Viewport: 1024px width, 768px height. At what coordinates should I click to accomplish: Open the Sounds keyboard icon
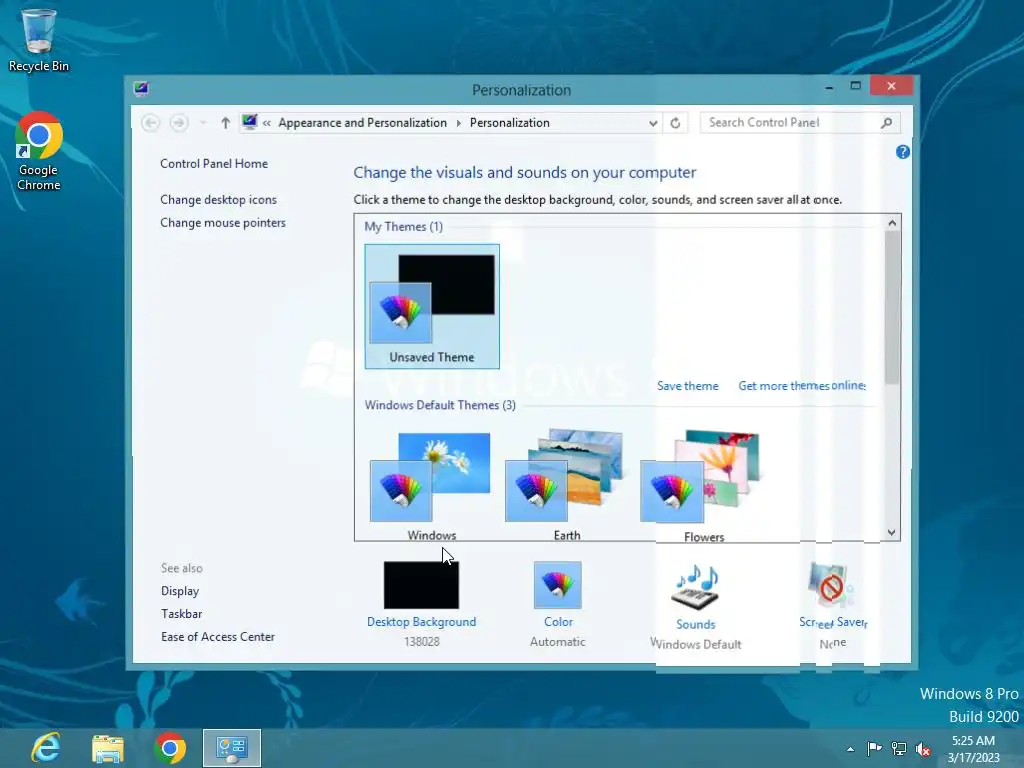coord(696,588)
